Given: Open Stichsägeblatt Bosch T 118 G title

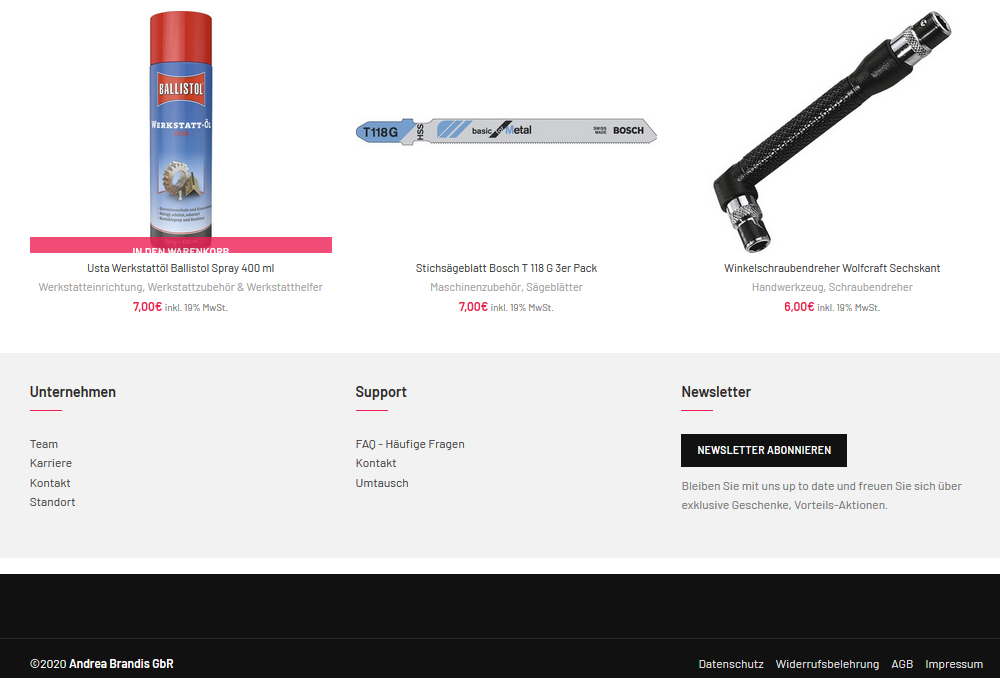Looking at the screenshot, I should pos(506,268).
